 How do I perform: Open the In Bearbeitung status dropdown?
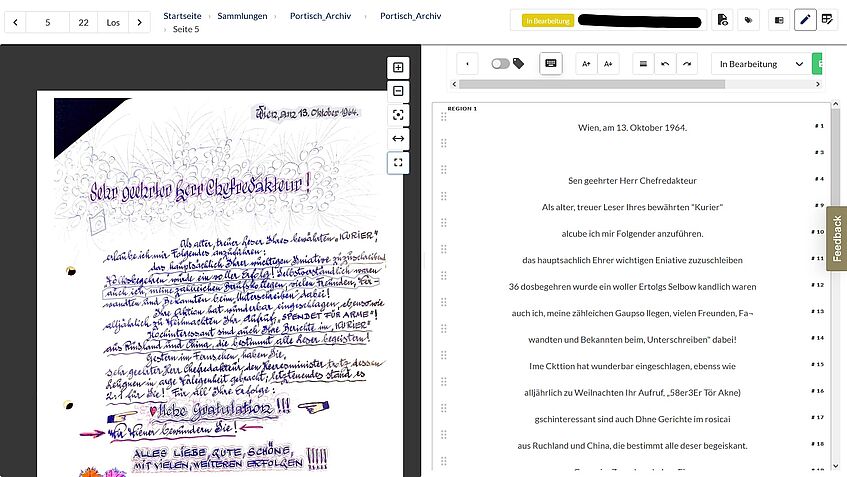(x=761, y=64)
